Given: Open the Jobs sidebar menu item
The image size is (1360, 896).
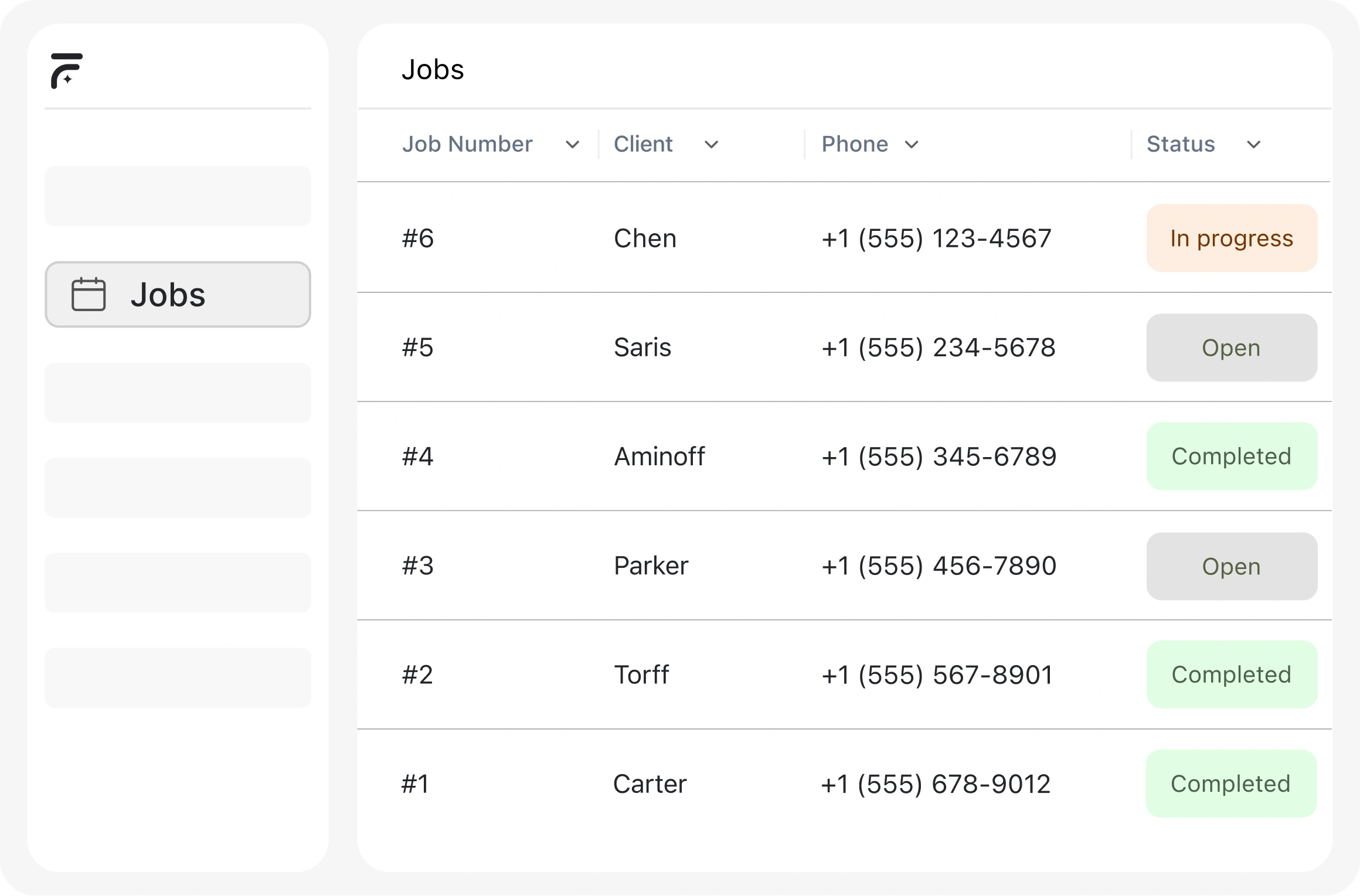Looking at the screenshot, I should point(178,294).
